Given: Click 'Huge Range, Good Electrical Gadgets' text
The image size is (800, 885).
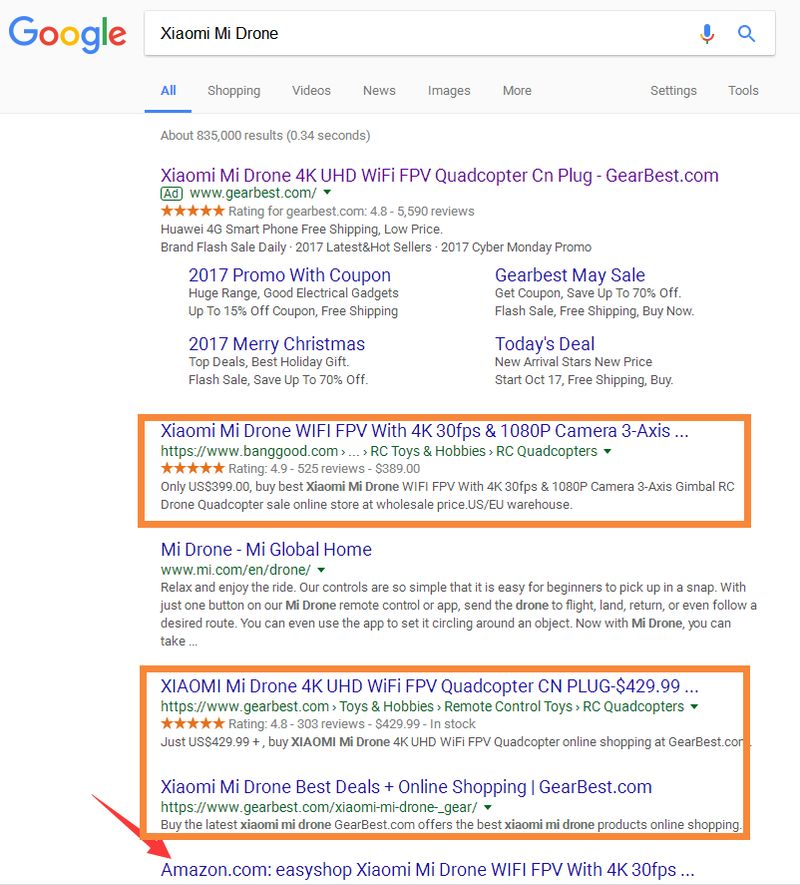Looking at the screenshot, I should (x=294, y=293).
